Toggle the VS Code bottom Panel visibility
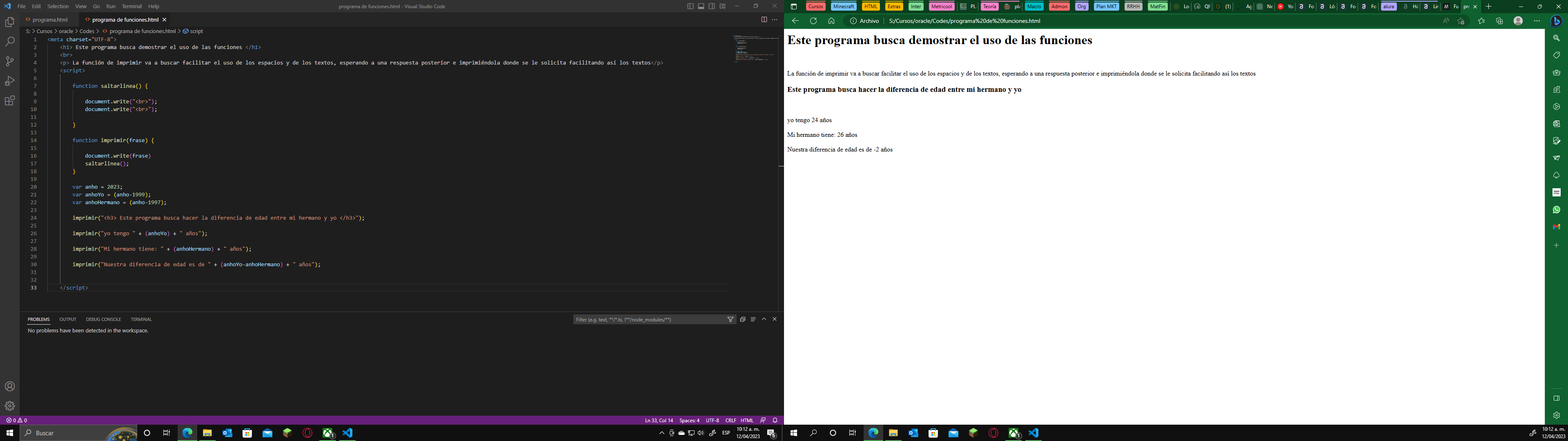The image size is (1568, 441). click(701, 6)
